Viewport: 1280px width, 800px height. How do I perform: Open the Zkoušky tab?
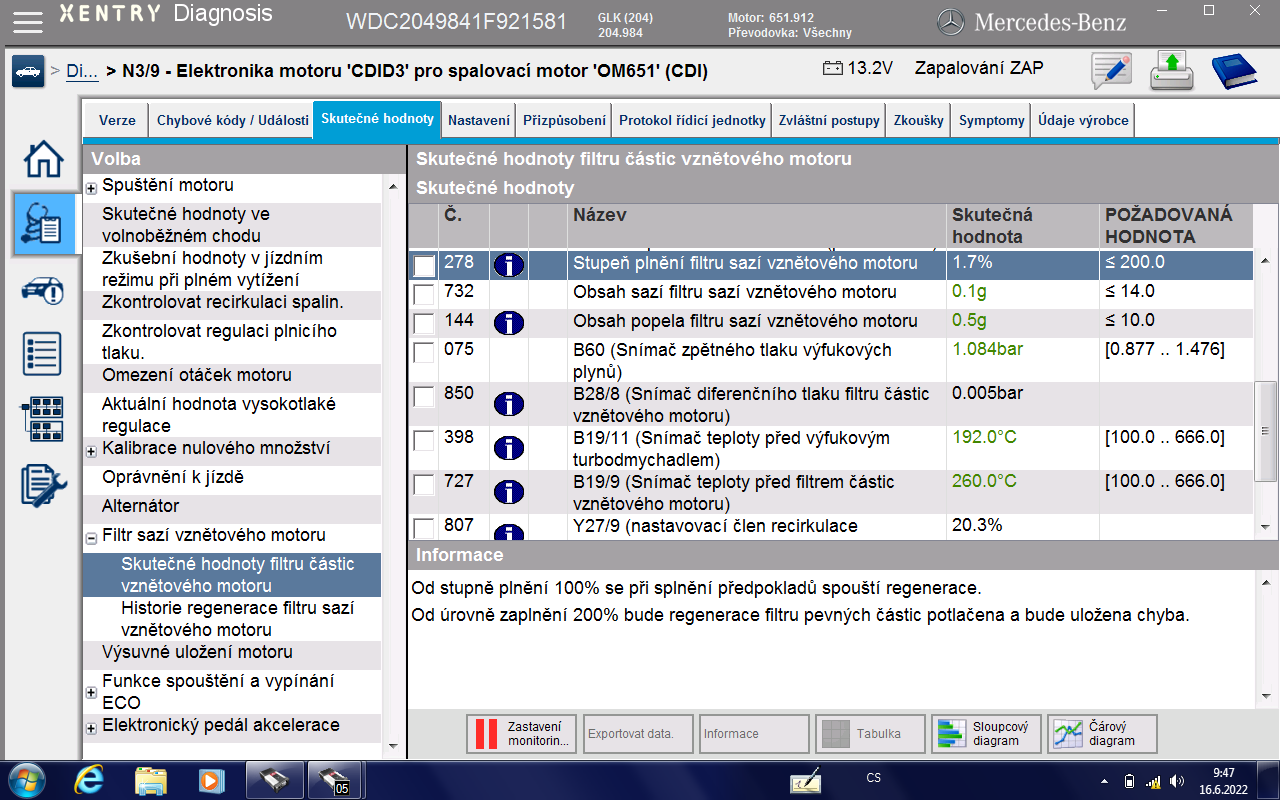click(x=918, y=120)
